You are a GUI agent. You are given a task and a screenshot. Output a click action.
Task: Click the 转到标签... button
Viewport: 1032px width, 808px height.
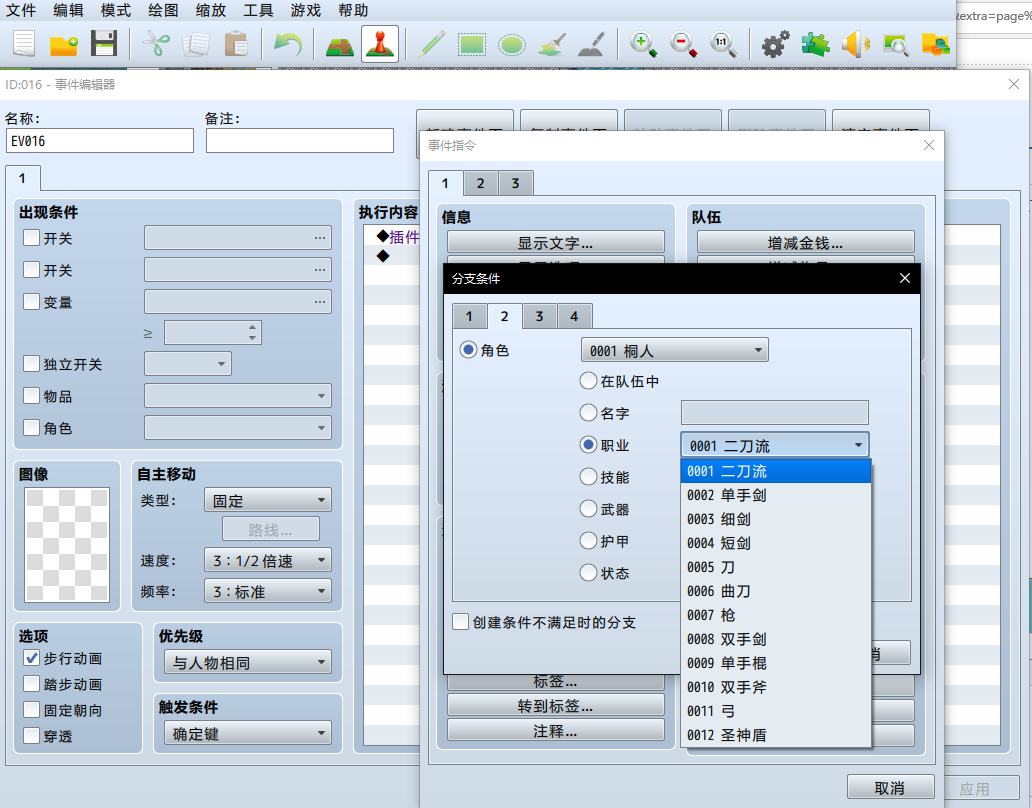(x=555, y=706)
